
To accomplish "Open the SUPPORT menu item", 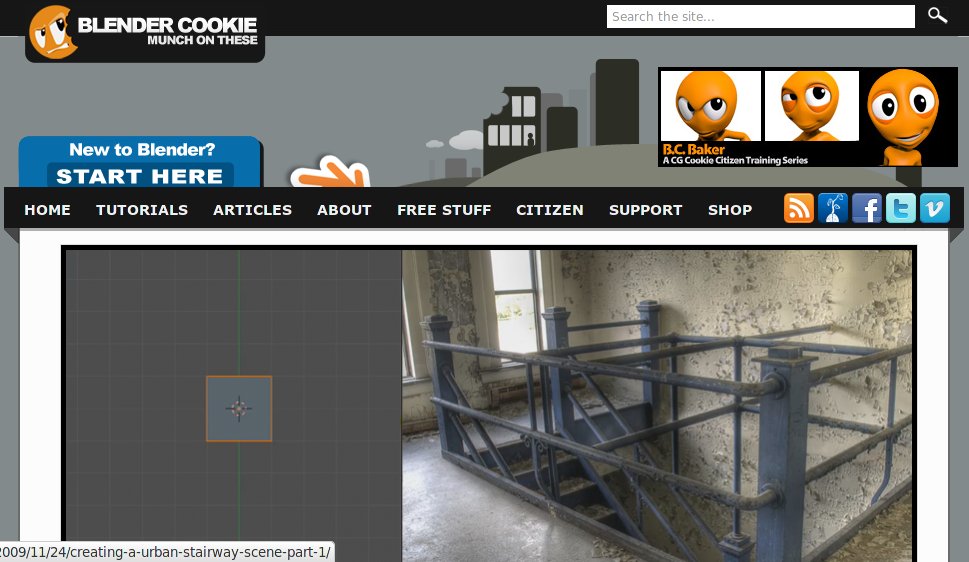I will (x=646, y=210).
